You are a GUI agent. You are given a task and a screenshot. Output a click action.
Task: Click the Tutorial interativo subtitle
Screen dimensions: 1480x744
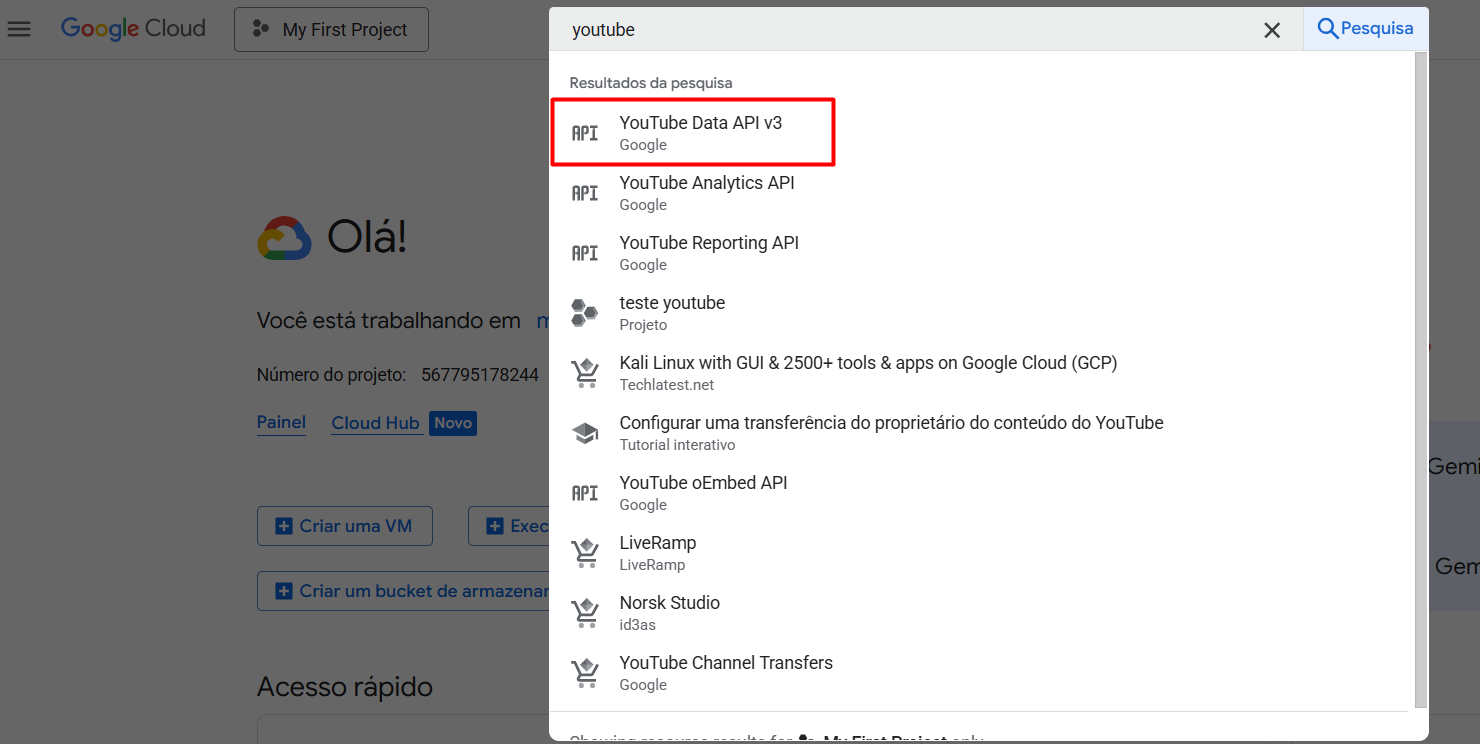tap(677, 445)
